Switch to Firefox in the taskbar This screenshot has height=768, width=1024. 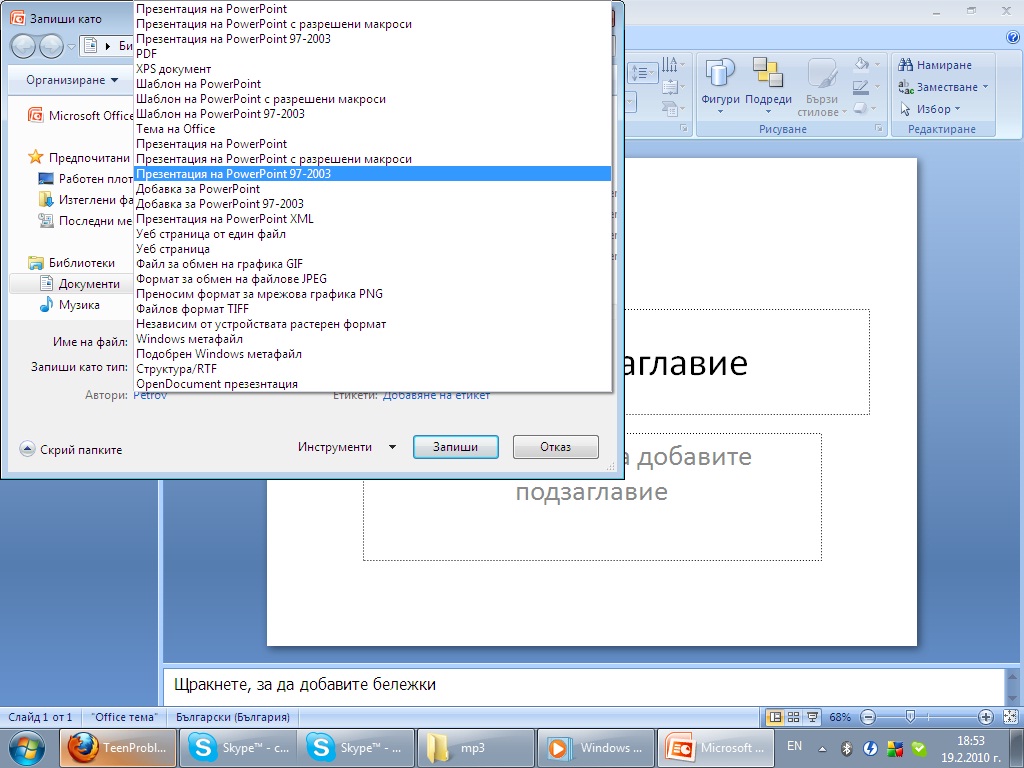(x=118, y=748)
